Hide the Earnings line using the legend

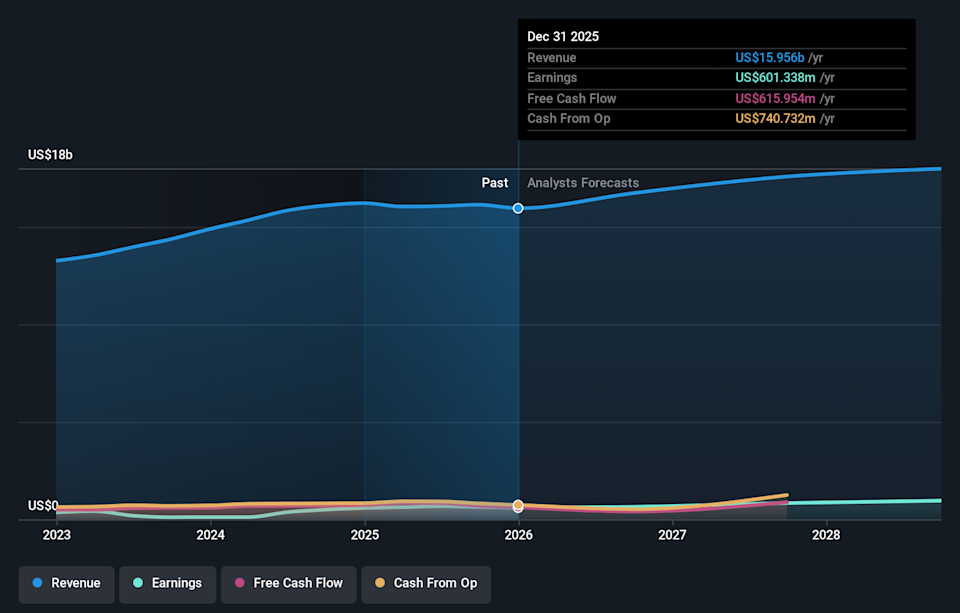(167, 583)
